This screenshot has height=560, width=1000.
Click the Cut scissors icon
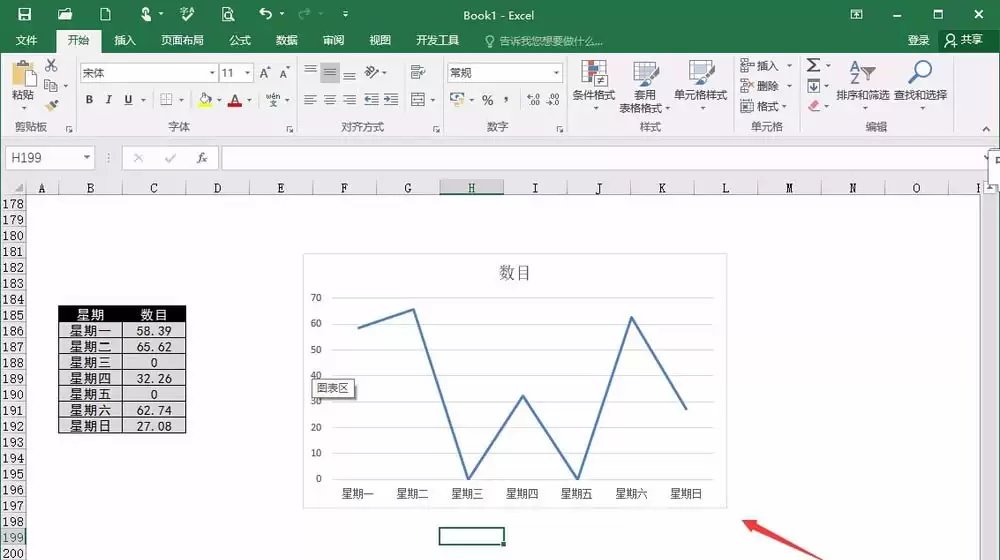[x=51, y=65]
